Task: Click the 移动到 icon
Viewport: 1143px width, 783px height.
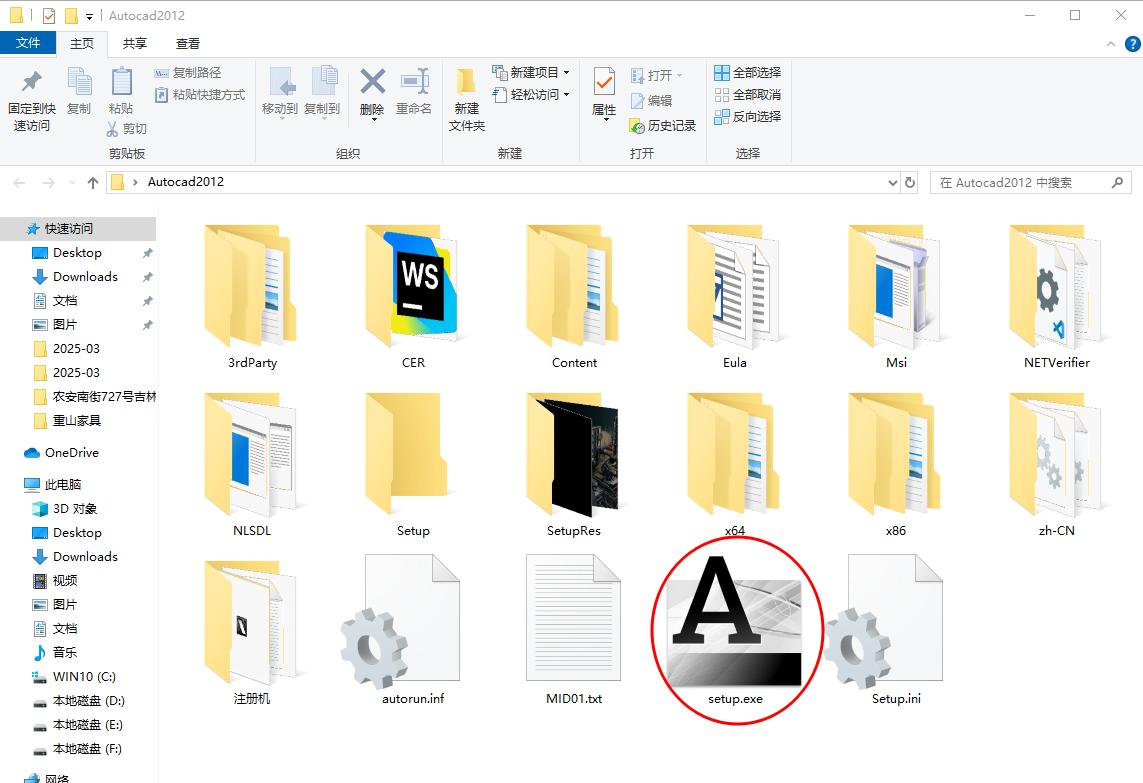Action: (281, 82)
